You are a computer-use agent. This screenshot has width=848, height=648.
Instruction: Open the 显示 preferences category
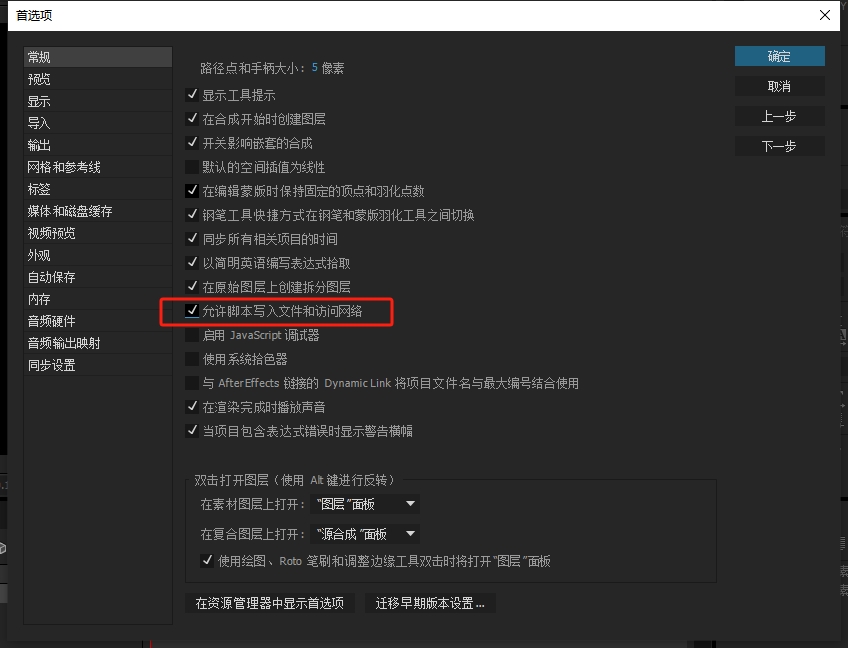(98, 101)
